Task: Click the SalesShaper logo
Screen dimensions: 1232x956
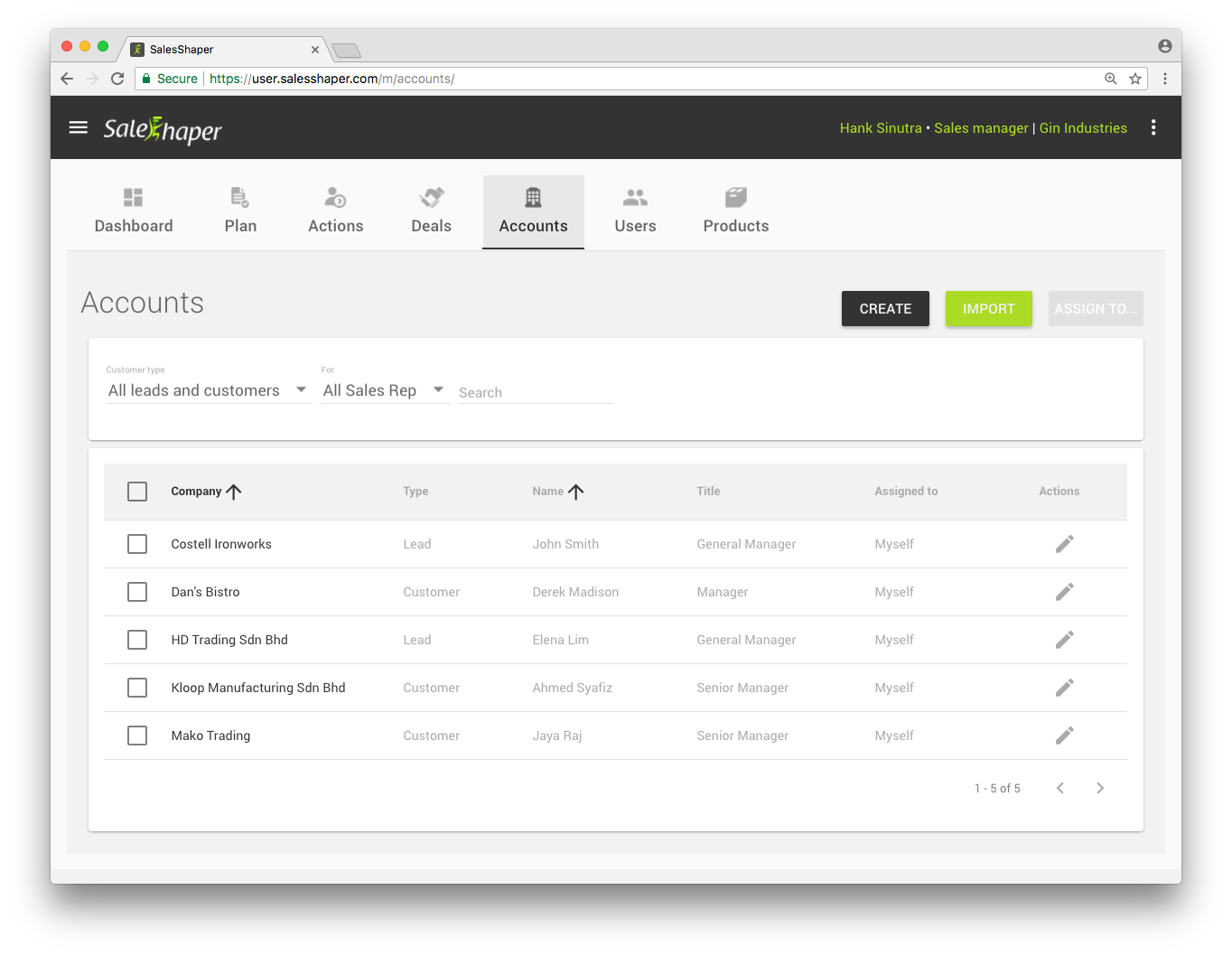Action: [163, 130]
